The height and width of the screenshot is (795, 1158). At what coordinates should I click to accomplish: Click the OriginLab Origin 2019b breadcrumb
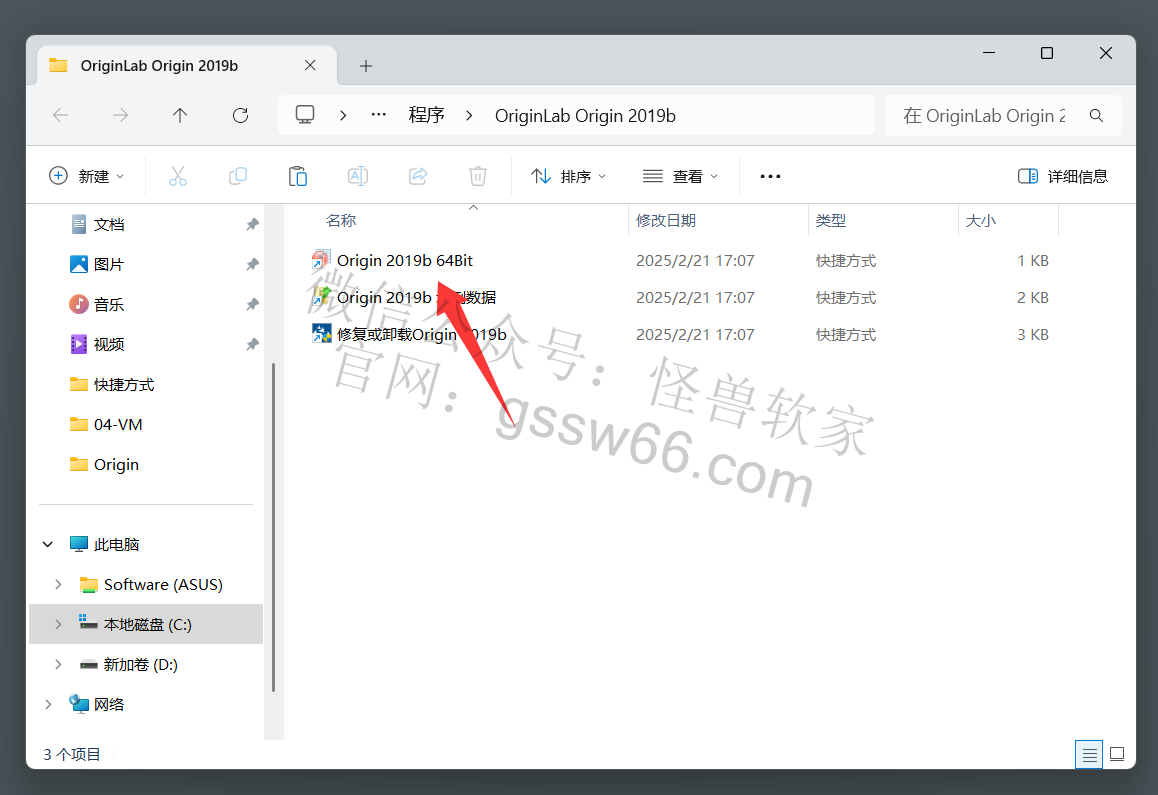pyautogui.click(x=585, y=116)
